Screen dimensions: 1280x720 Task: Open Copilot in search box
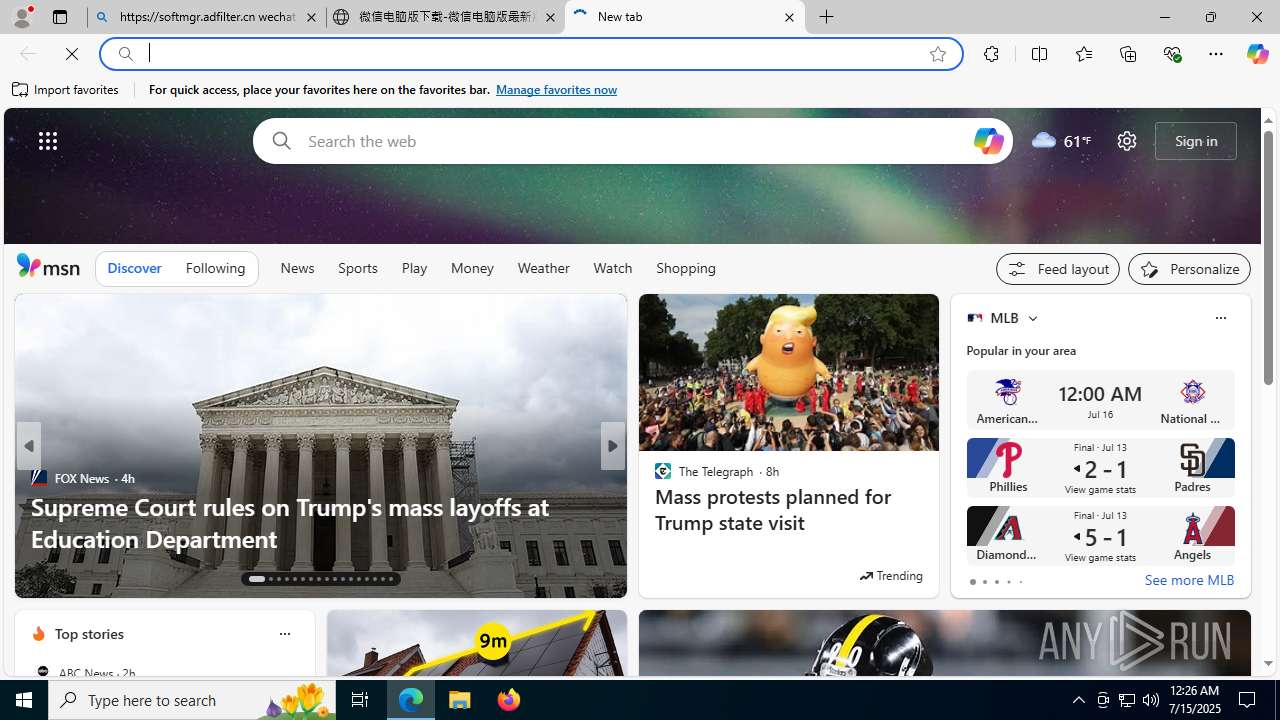tap(988, 141)
